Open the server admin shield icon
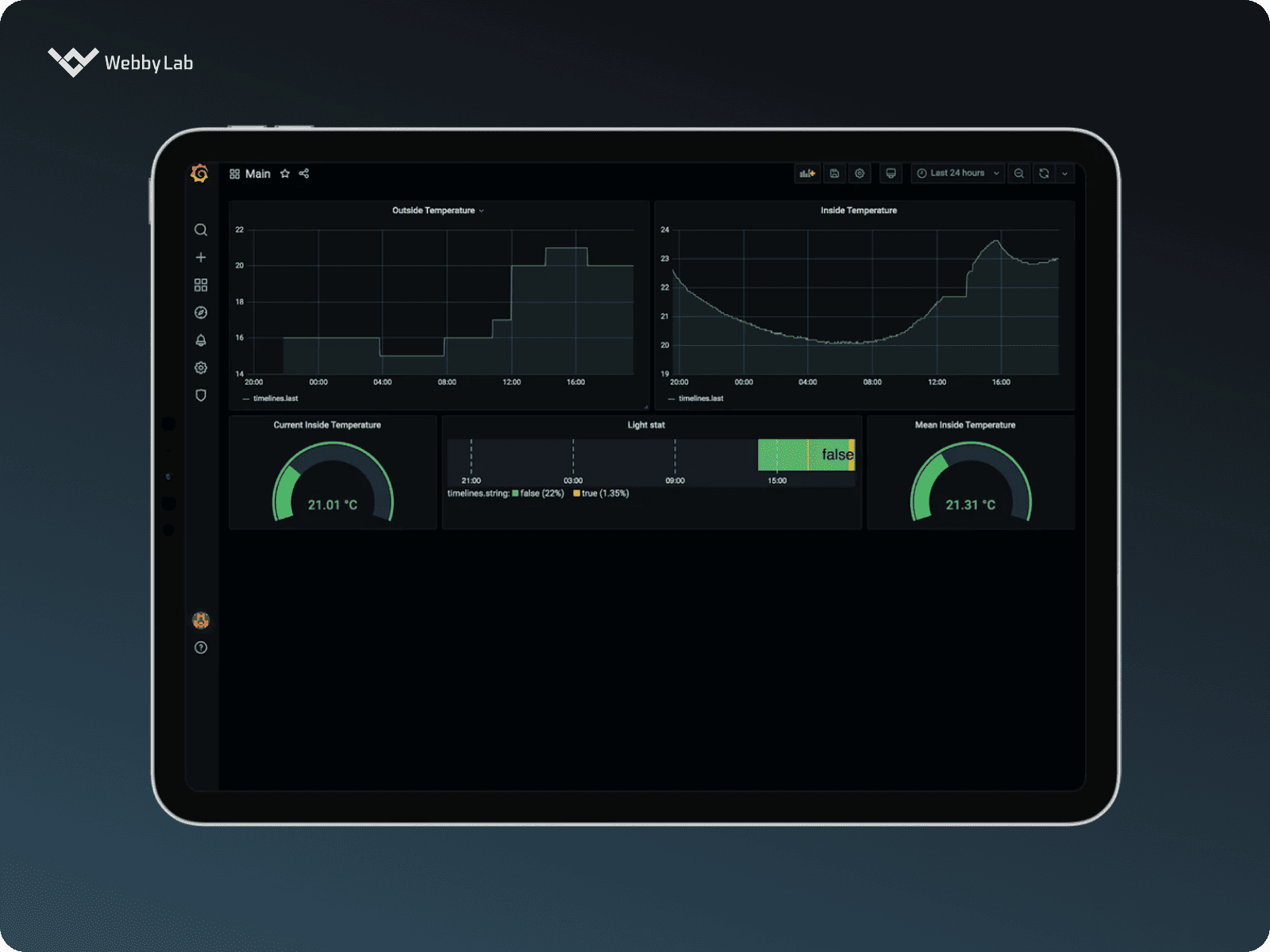The width and height of the screenshot is (1270, 952). (x=201, y=395)
